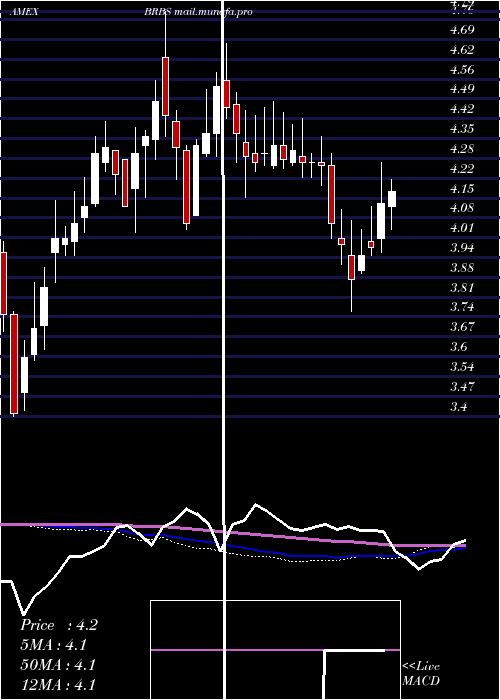Click the 4.42 price axis label
Viewport: 500px width, 700px height.
pyautogui.click(x=462, y=108)
